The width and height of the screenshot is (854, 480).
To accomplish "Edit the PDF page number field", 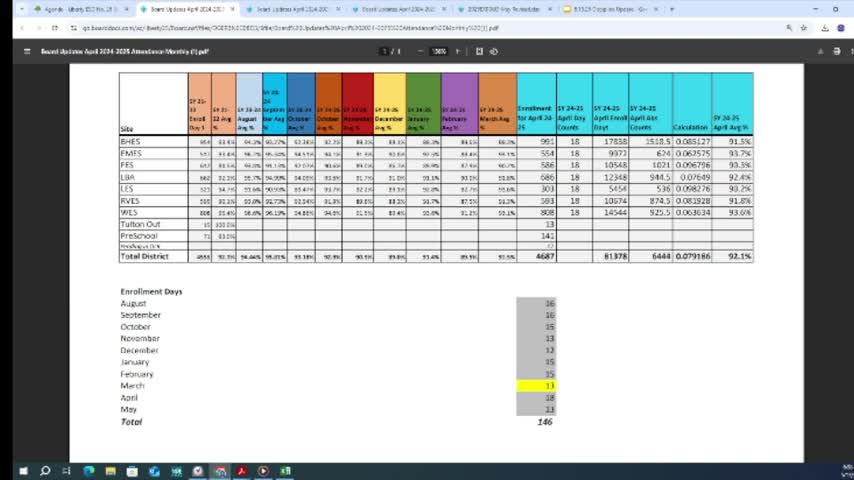I will [384, 51].
